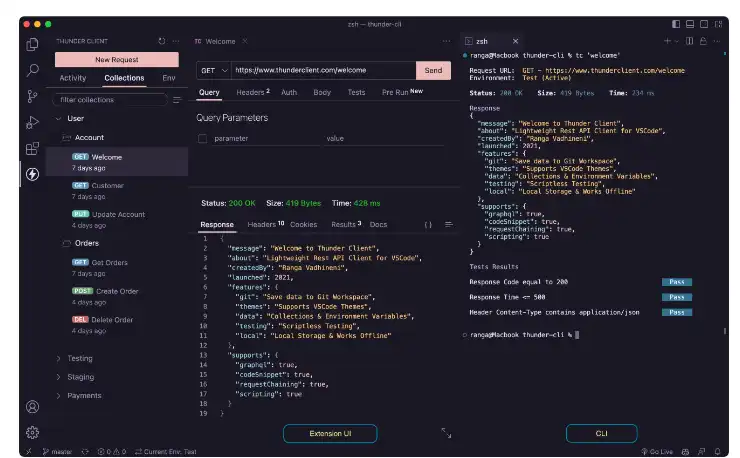Screen dimensions: 740x458
Task: Click the customize layout icon in title bar
Action: pos(718,24)
